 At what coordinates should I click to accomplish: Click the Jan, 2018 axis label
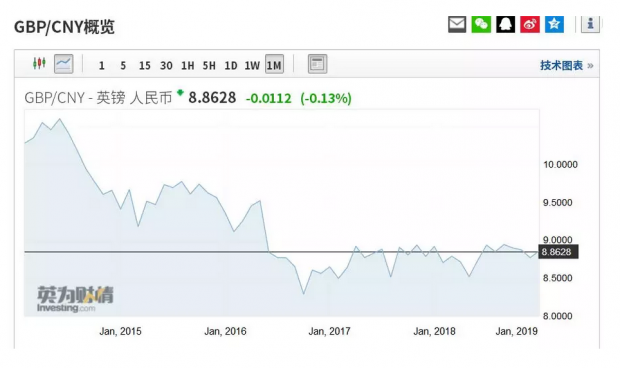point(434,331)
